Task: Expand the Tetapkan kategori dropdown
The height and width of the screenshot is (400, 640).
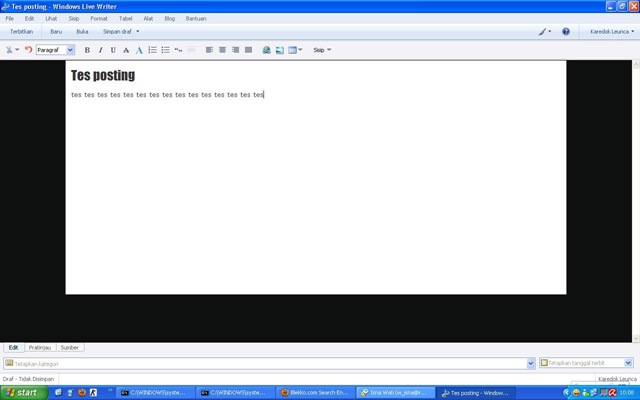Action: (531, 363)
